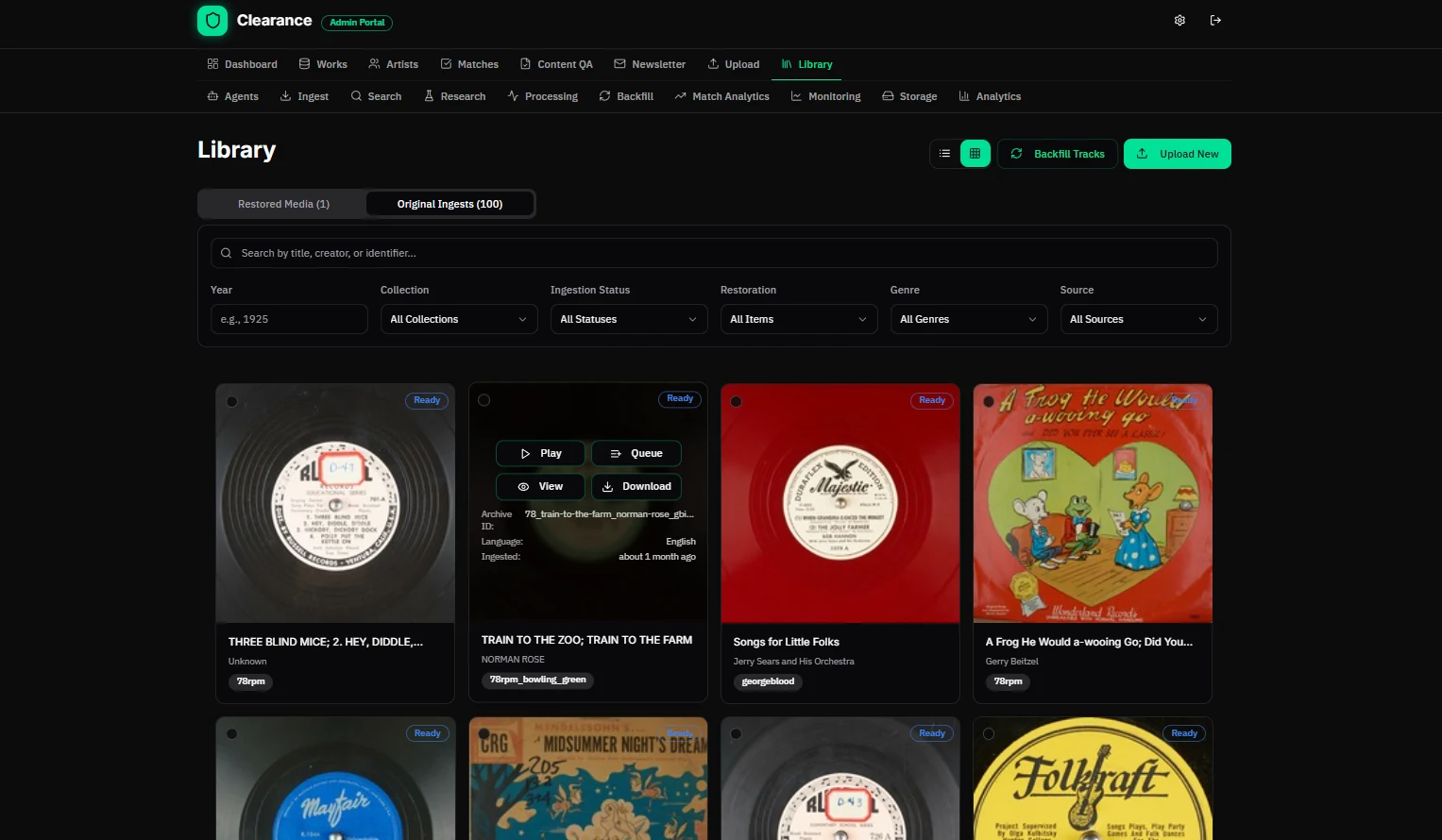Screen dimensions: 1442x840
Task: View the Train to the Zoo item
Action: (540, 487)
